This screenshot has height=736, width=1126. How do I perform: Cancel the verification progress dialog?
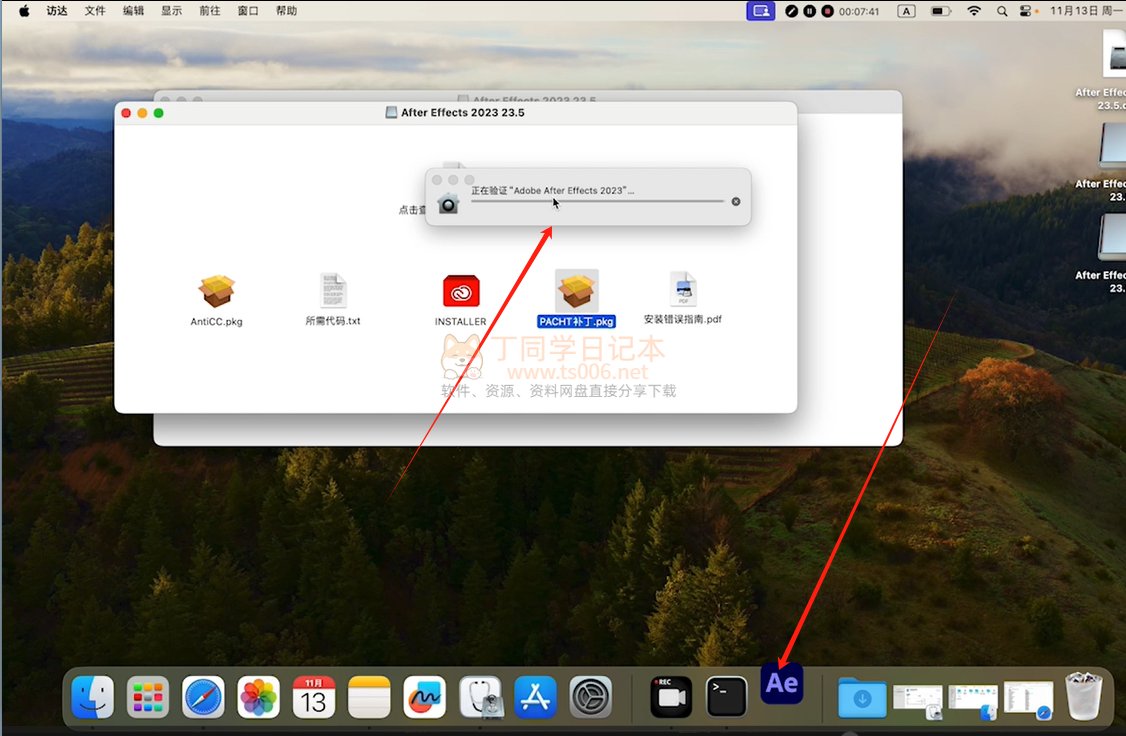point(736,202)
